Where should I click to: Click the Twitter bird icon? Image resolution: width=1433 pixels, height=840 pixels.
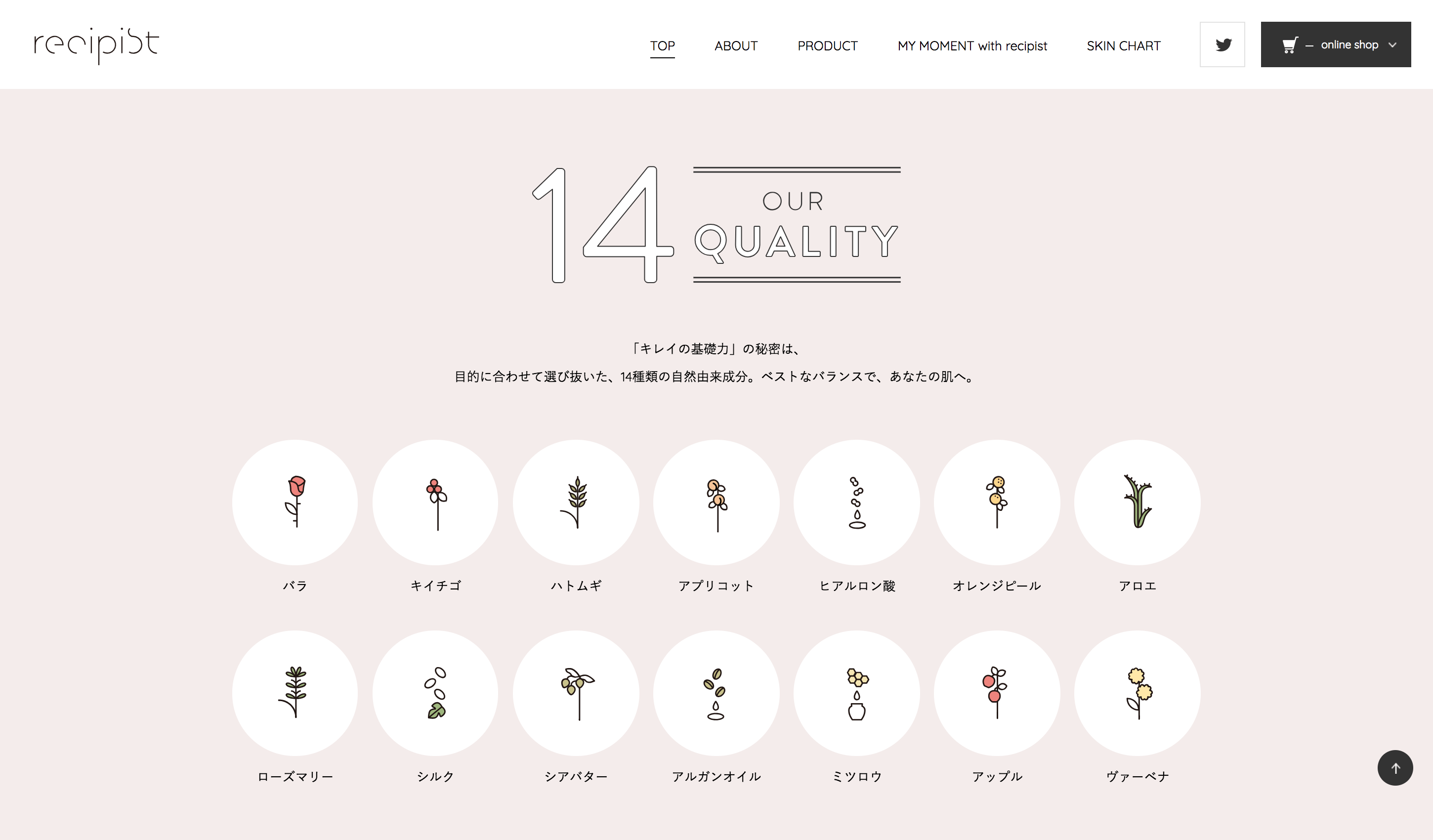[x=1223, y=44]
